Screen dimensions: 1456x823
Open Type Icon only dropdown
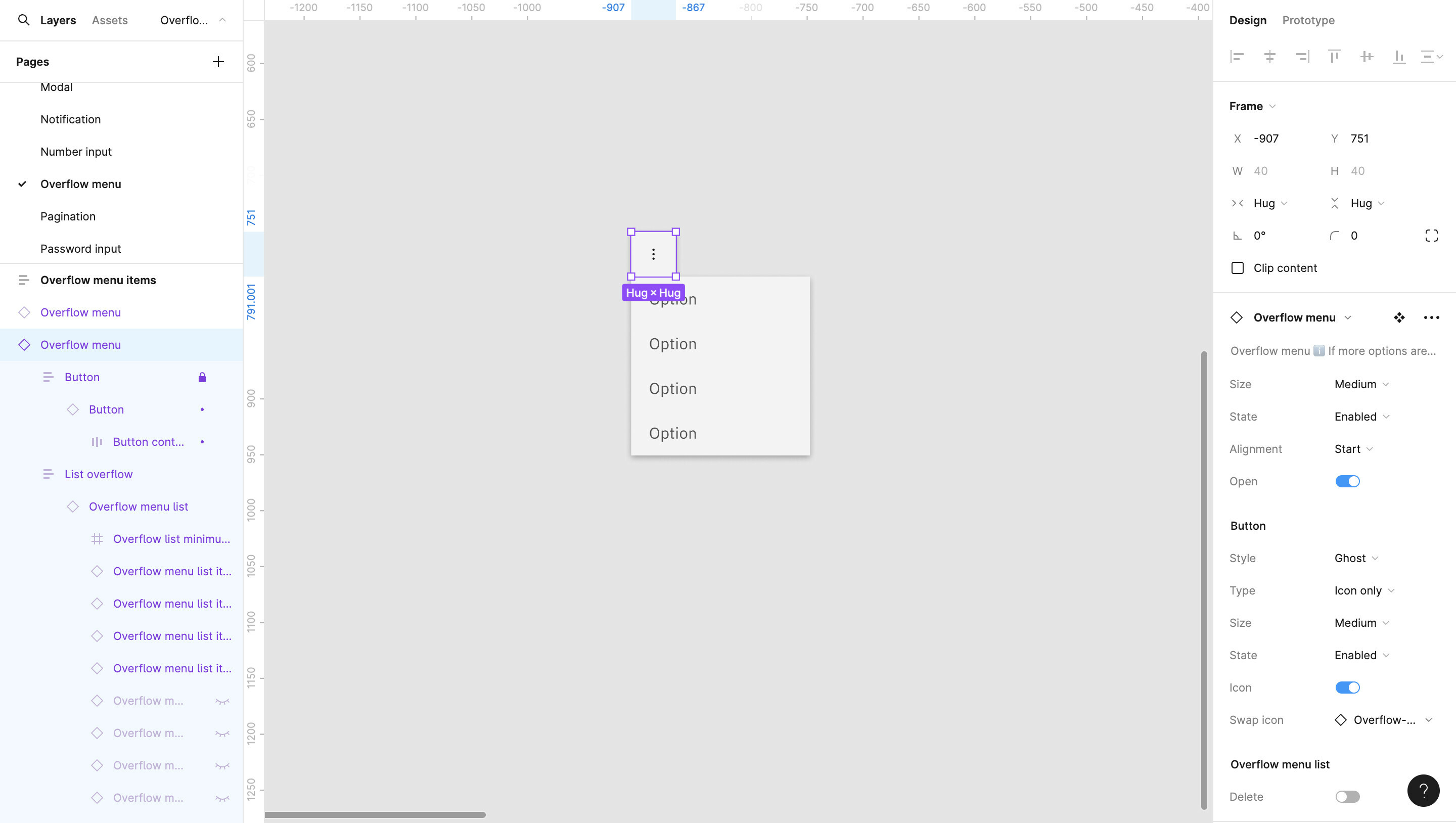click(1364, 590)
